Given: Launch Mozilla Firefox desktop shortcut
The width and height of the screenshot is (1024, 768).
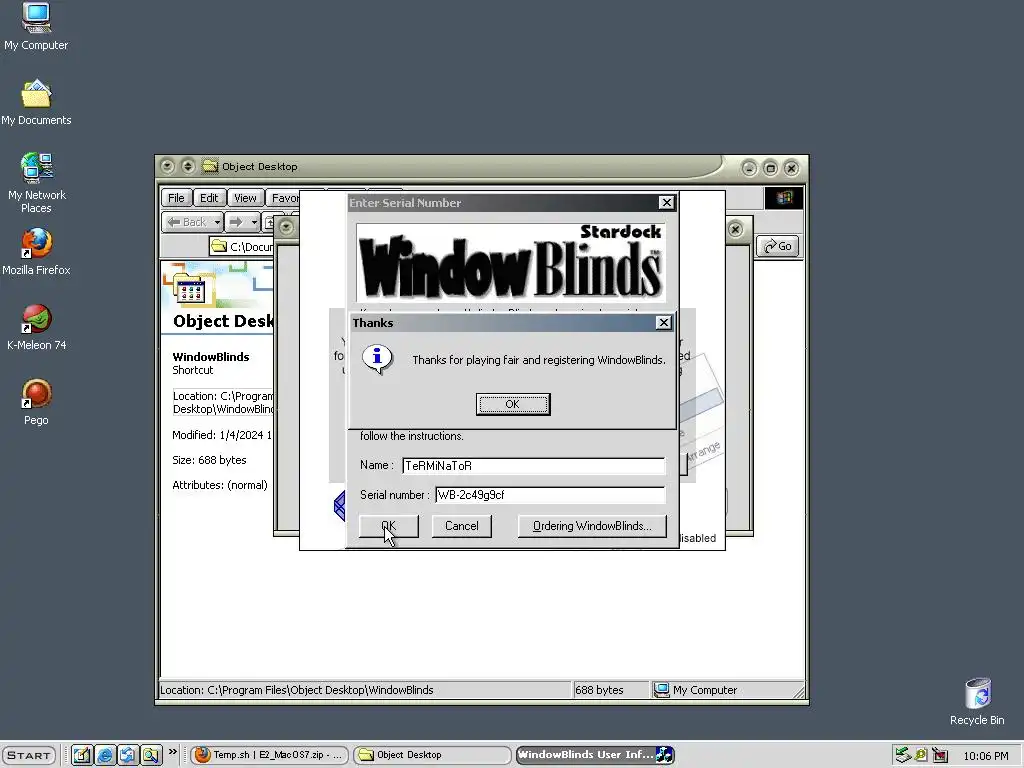Looking at the screenshot, I should click(36, 252).
